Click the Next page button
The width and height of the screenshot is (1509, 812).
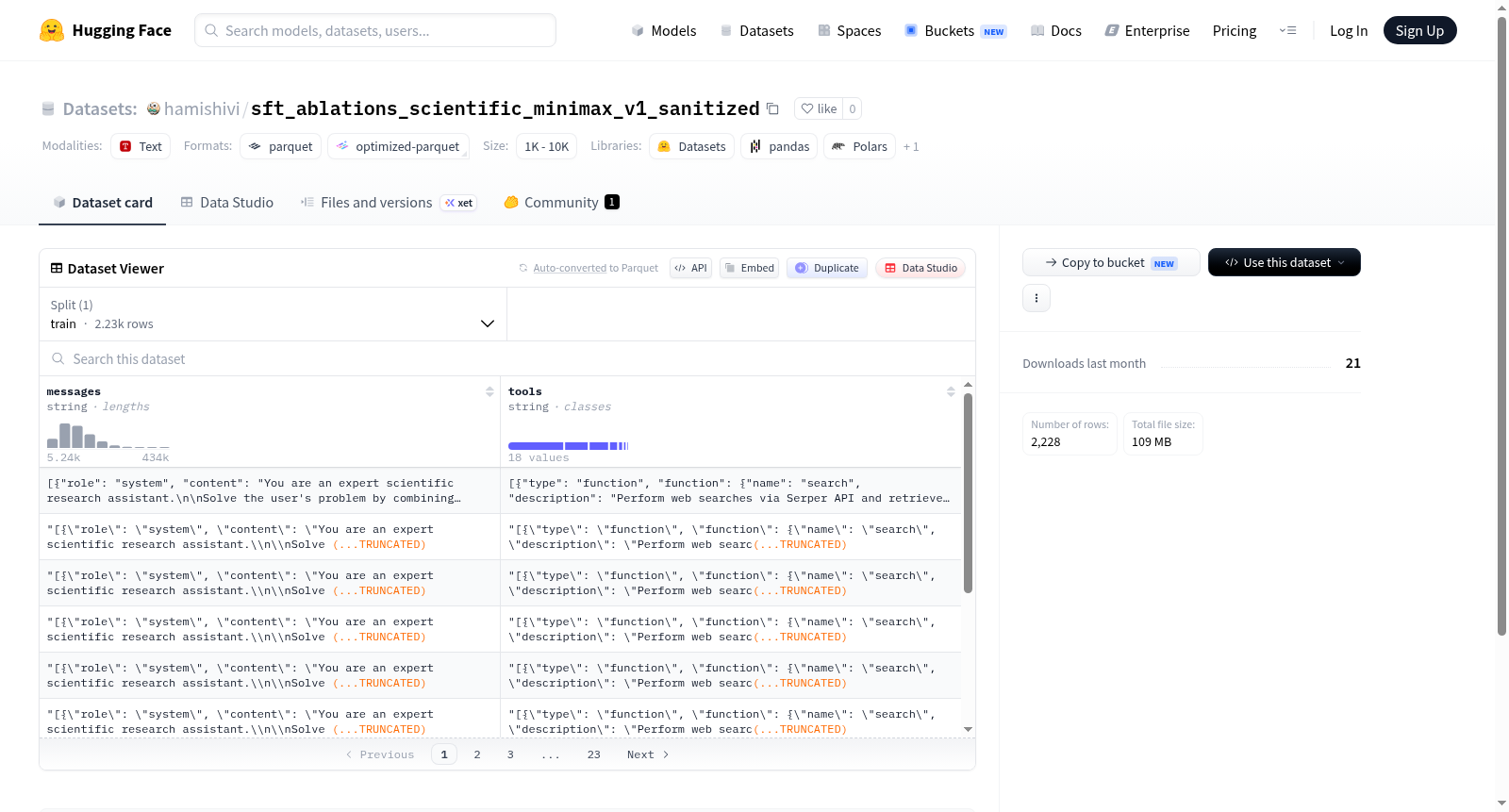(x=648, y=754)
